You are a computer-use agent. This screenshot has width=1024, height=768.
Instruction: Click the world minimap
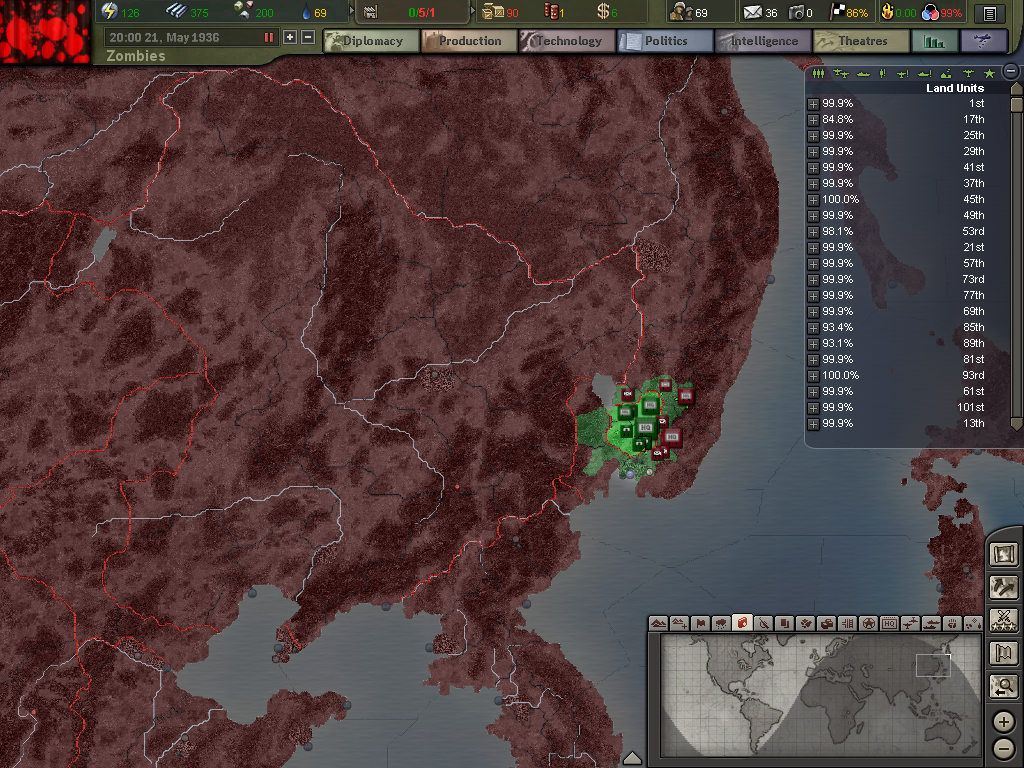point(820,695)
